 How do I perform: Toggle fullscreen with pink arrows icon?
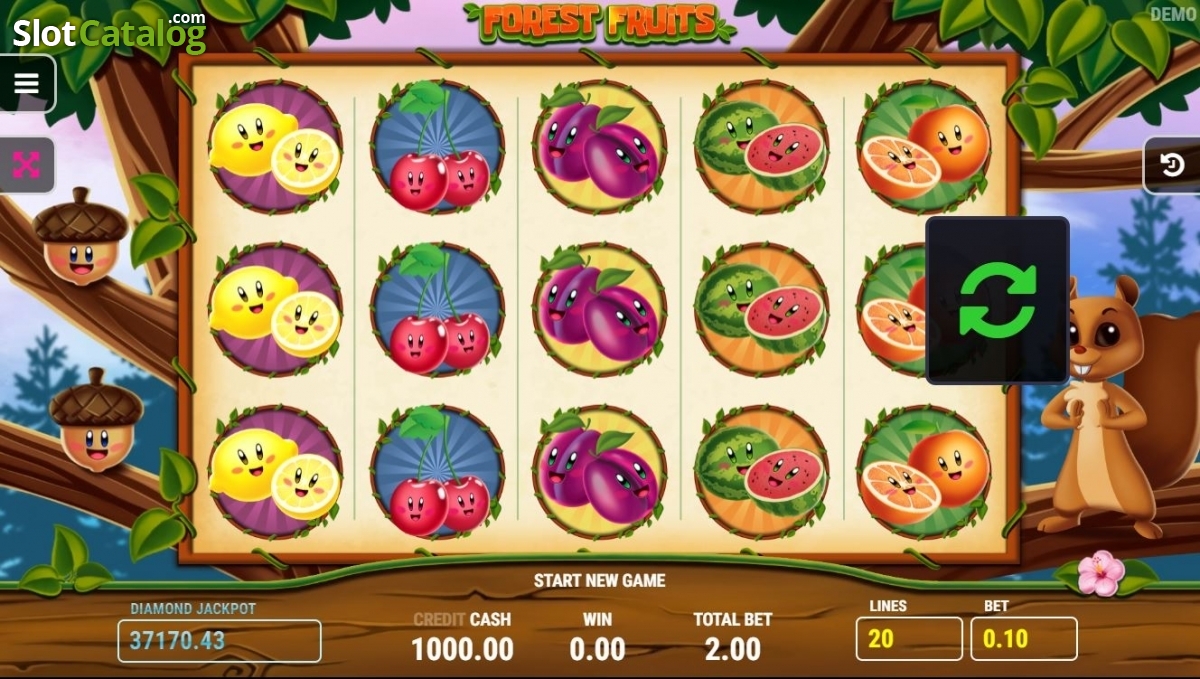tap(26, 165)
